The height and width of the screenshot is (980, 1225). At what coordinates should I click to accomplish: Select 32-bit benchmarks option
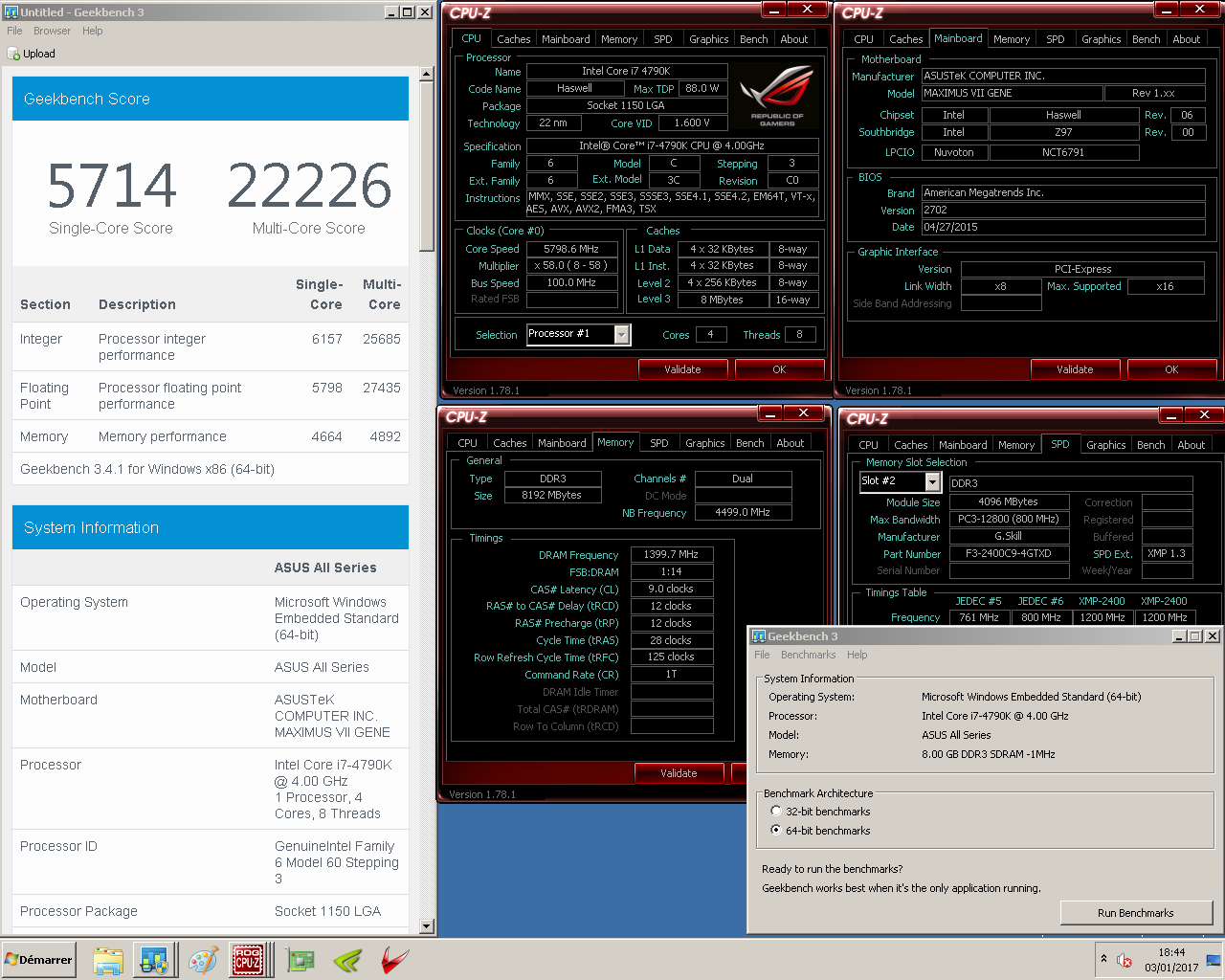(x=776, y=812)
